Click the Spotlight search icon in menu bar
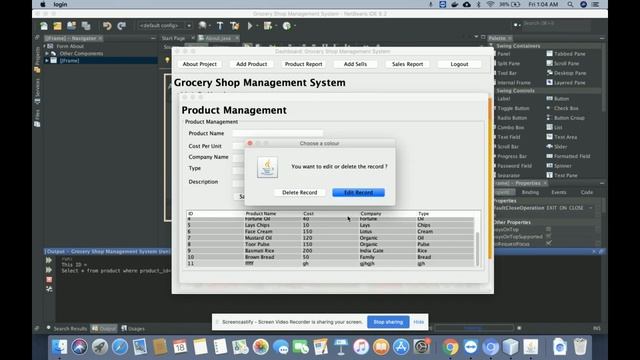Viewport: 640px width, 360px height. [x=570, y=4]
